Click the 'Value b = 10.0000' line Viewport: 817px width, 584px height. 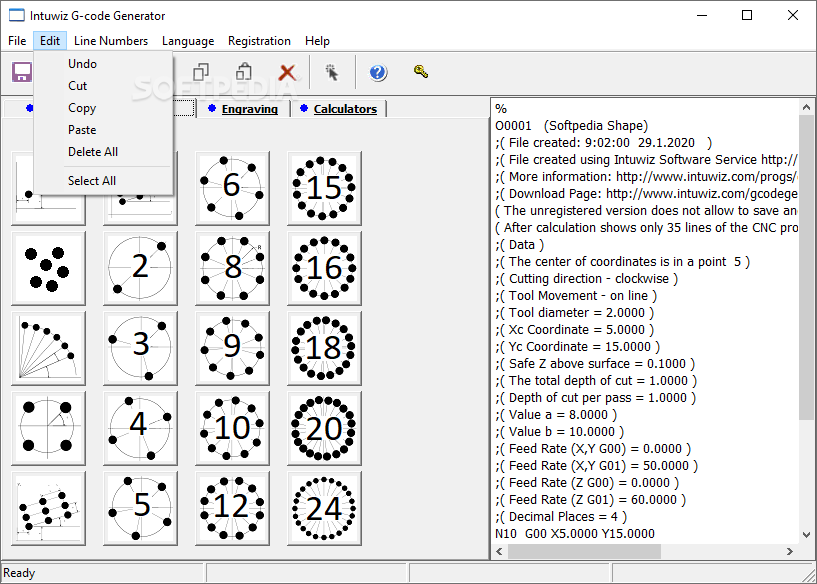click(559, 432)
